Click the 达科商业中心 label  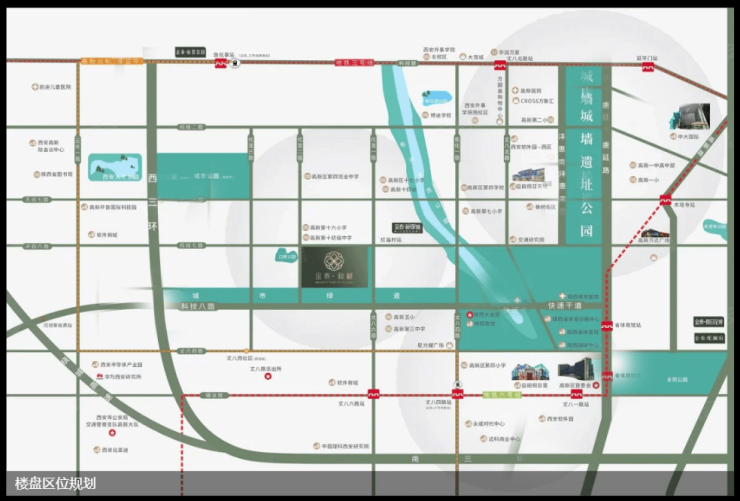[504, 439]
